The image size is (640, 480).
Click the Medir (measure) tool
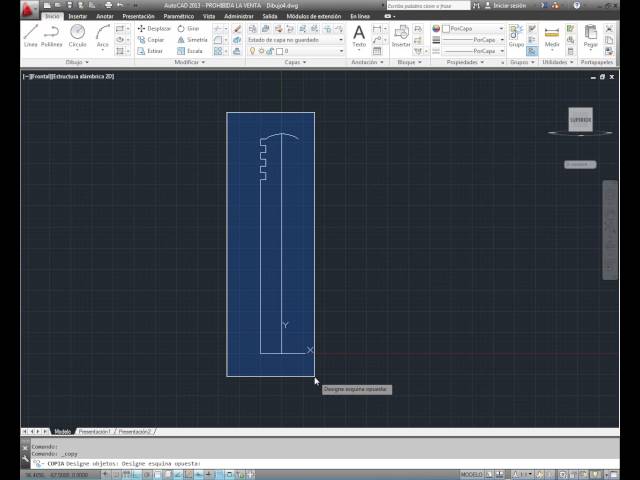click(x=552, y=36)
